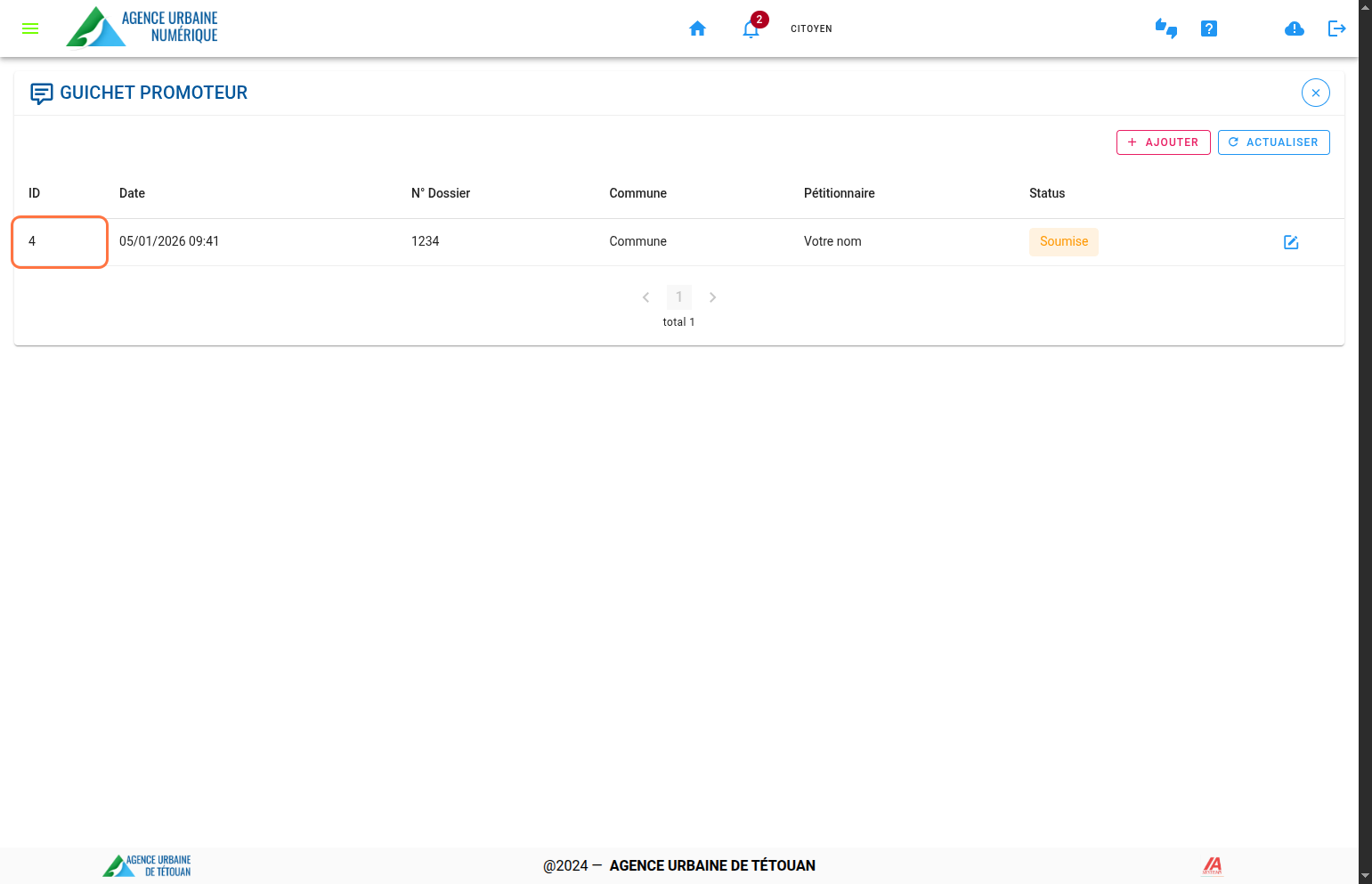Open help question mark icon
The image size is (1372, 884).
1208,28
